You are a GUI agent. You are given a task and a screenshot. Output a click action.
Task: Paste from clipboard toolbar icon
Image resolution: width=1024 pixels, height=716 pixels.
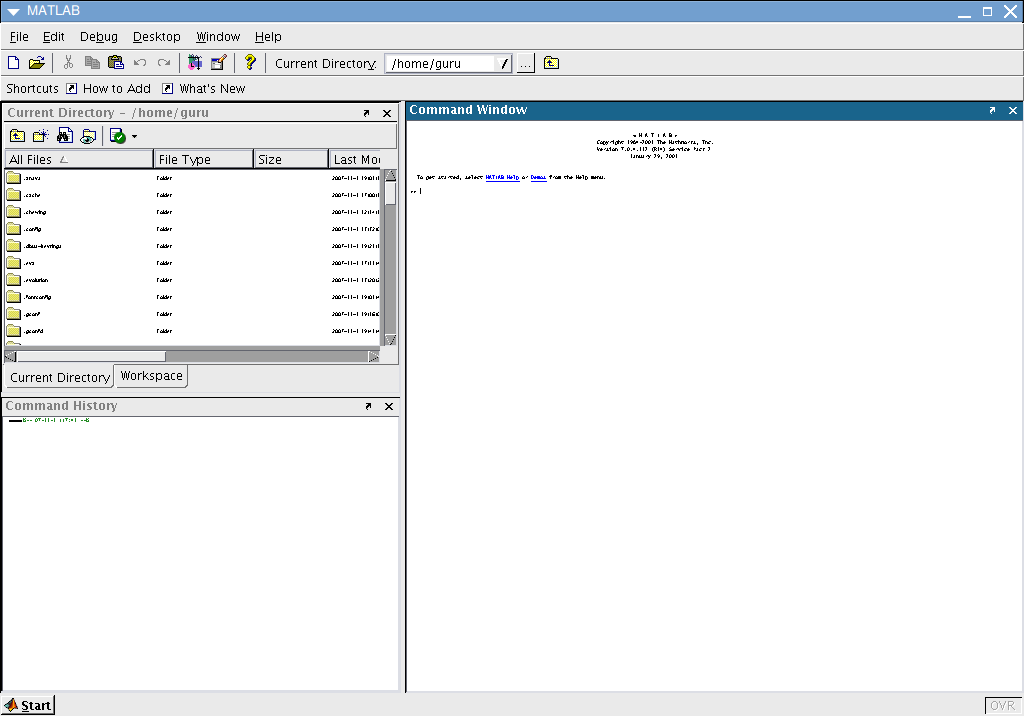(x=116, y=63)
